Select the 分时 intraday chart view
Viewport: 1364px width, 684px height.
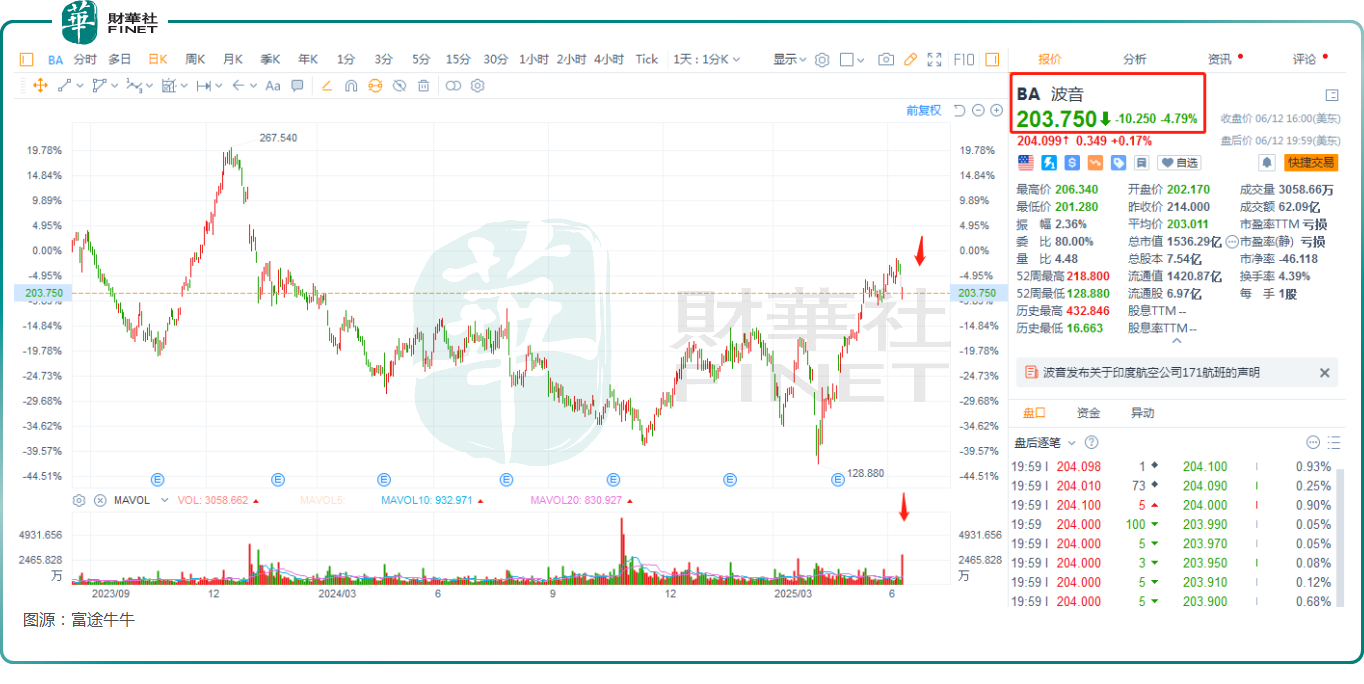pos(85,60)
